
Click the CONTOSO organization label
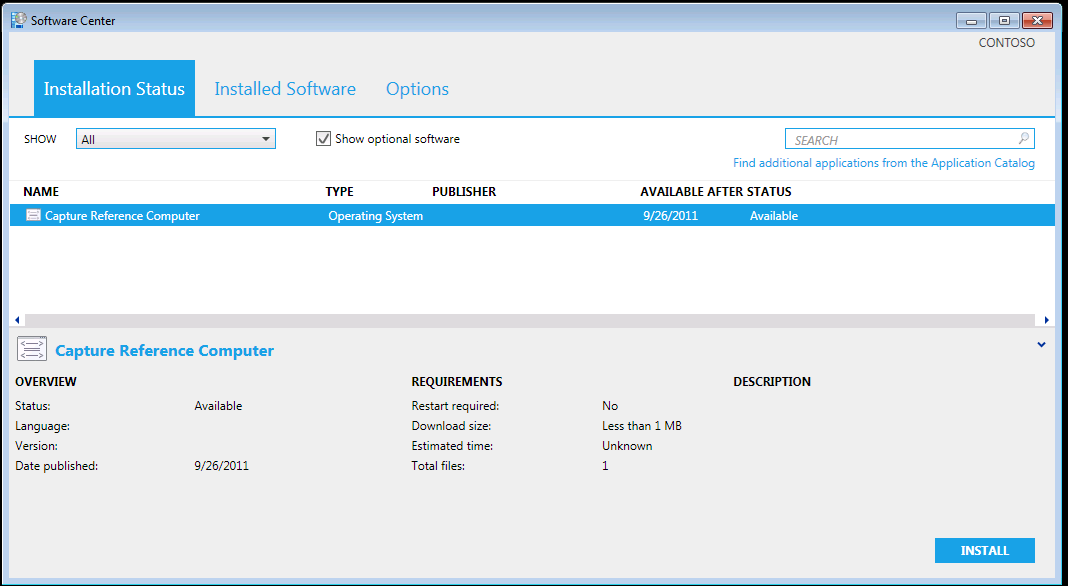[x=1007, y=42]
